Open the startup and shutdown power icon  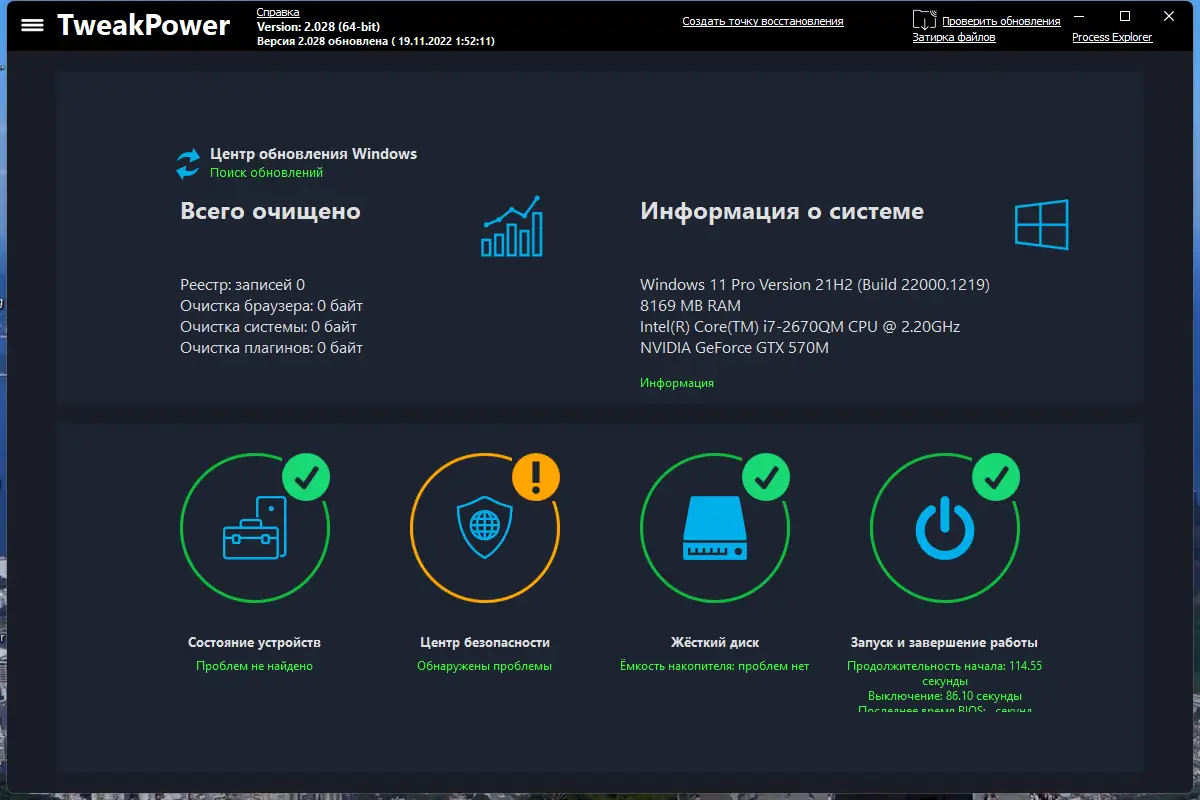pyautogui.click(x=945, y=528)
